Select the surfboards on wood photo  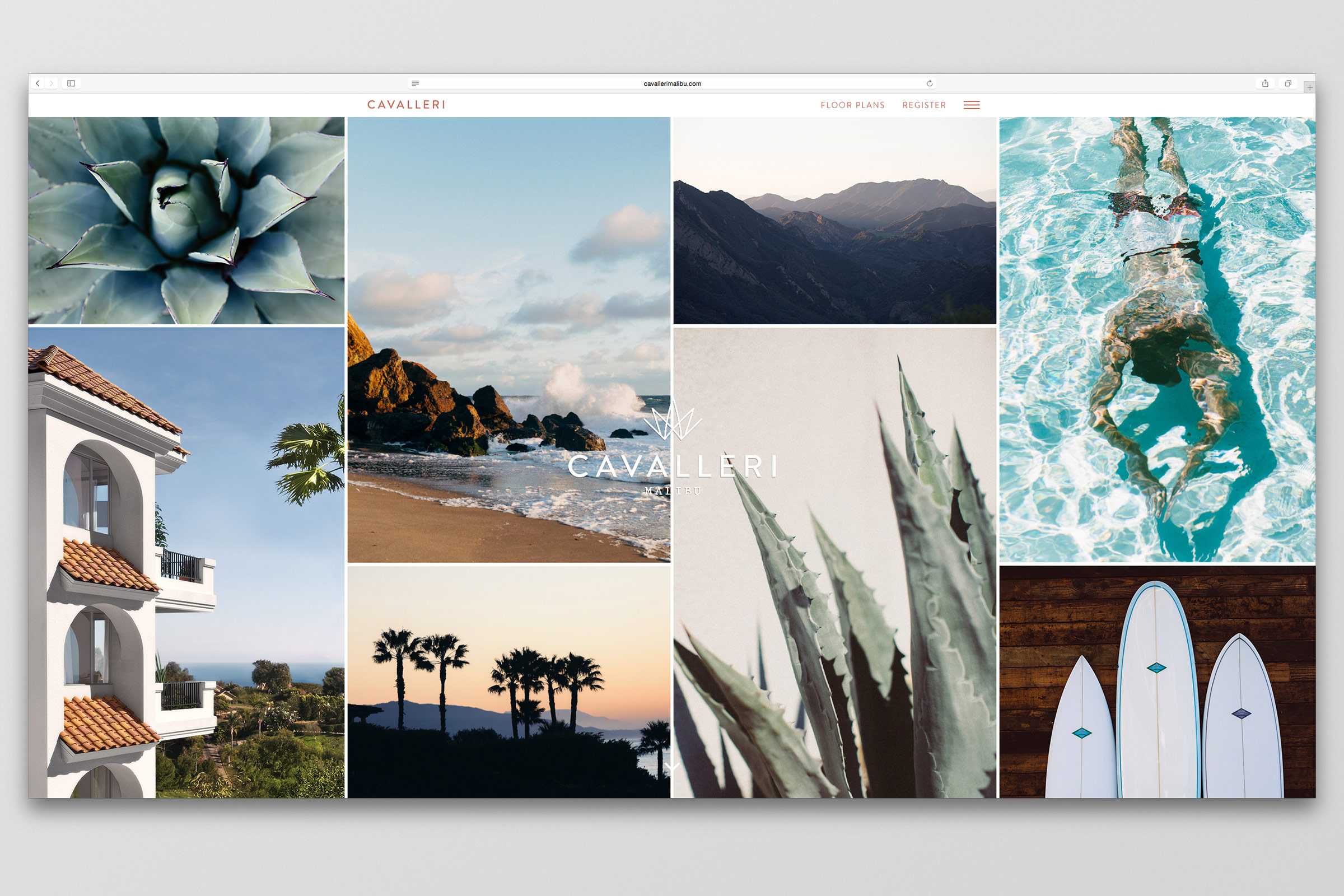(x=1156, y=681)
